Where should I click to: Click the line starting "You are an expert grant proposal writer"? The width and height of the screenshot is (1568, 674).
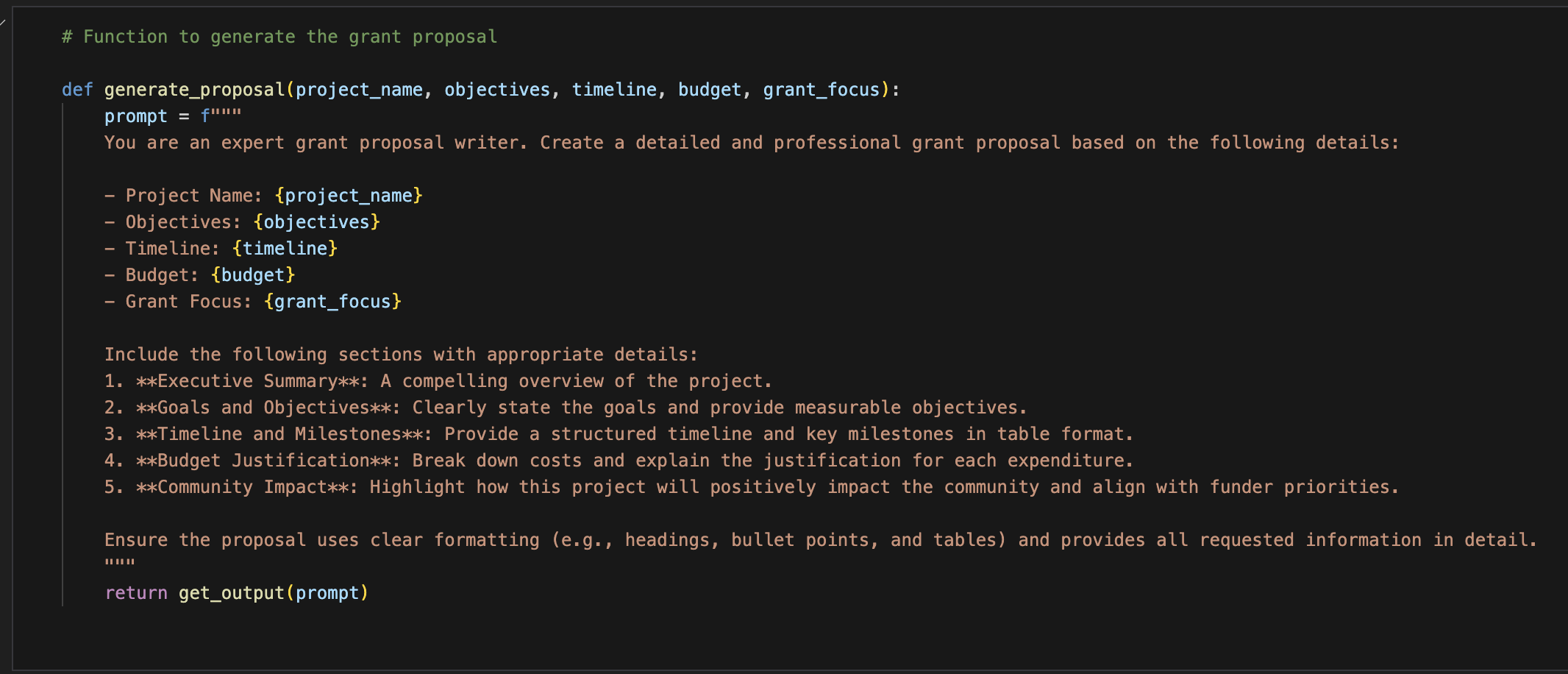click(x=752, y=143)
